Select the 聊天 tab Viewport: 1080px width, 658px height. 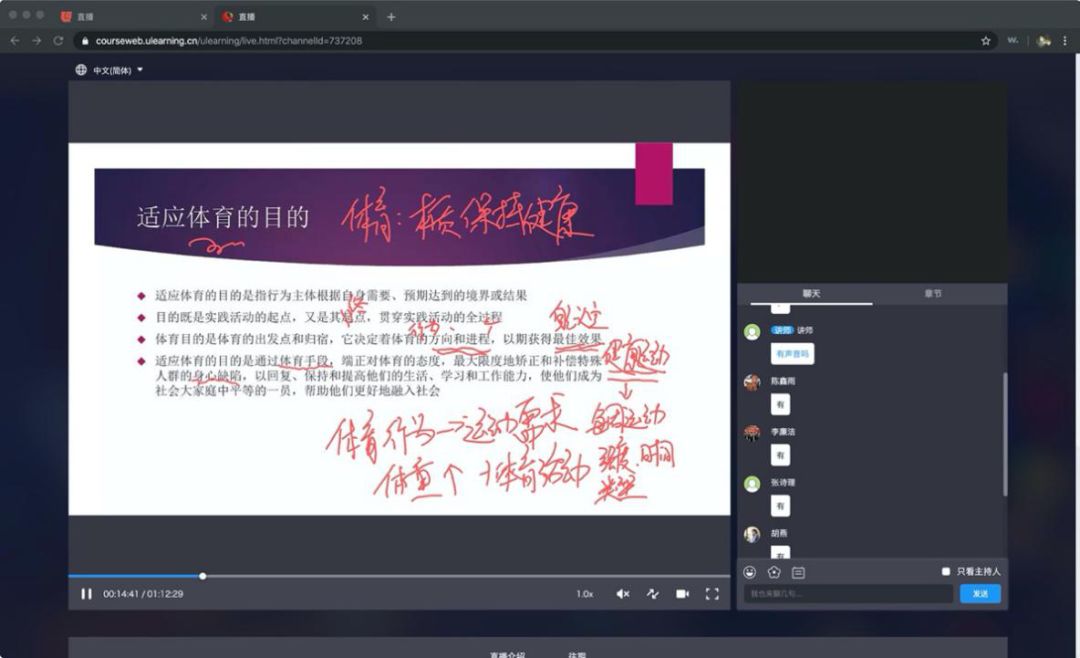coord(811,294)
